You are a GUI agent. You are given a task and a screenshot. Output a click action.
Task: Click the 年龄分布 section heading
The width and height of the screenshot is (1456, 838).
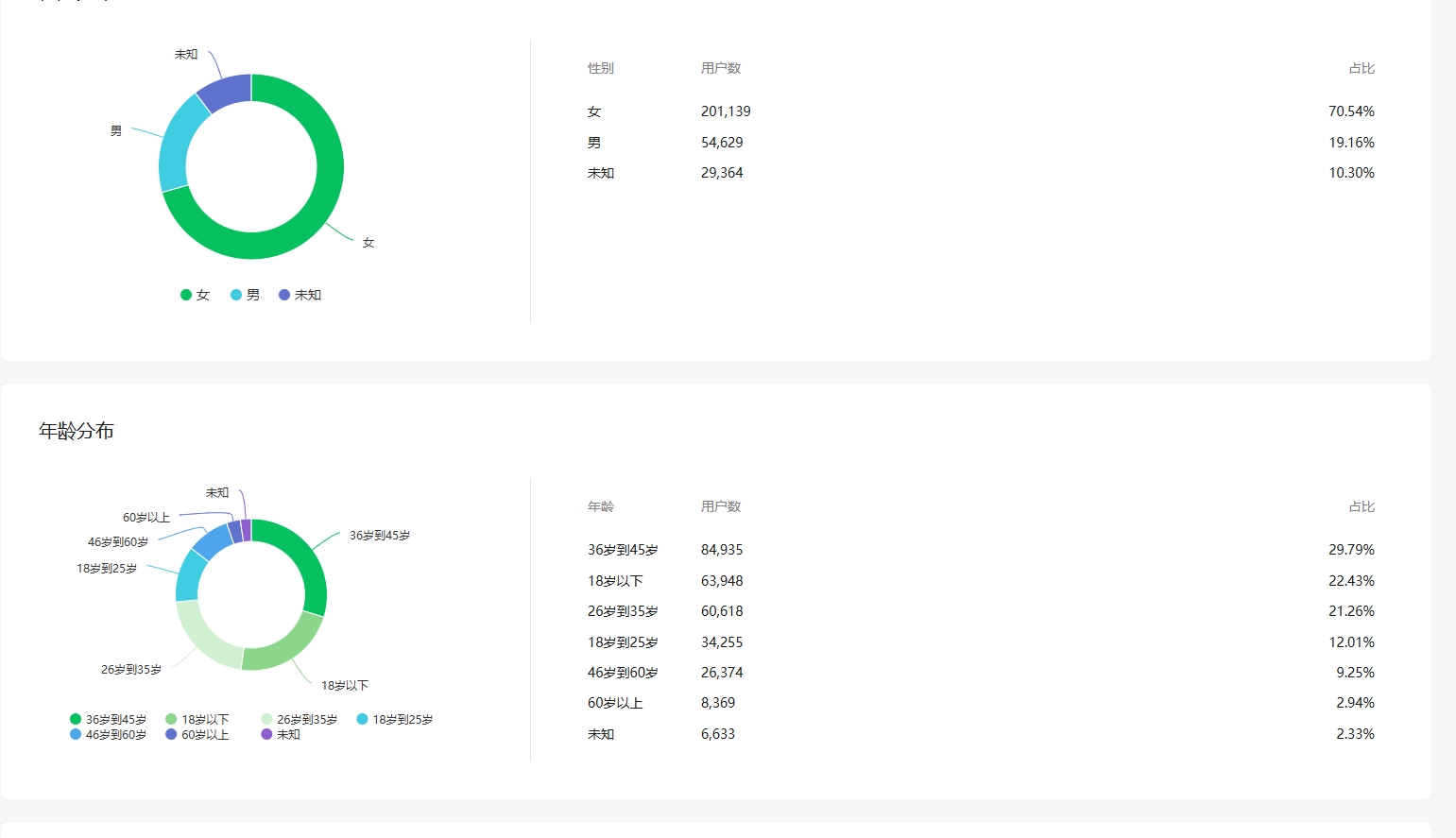coord(77,431)
